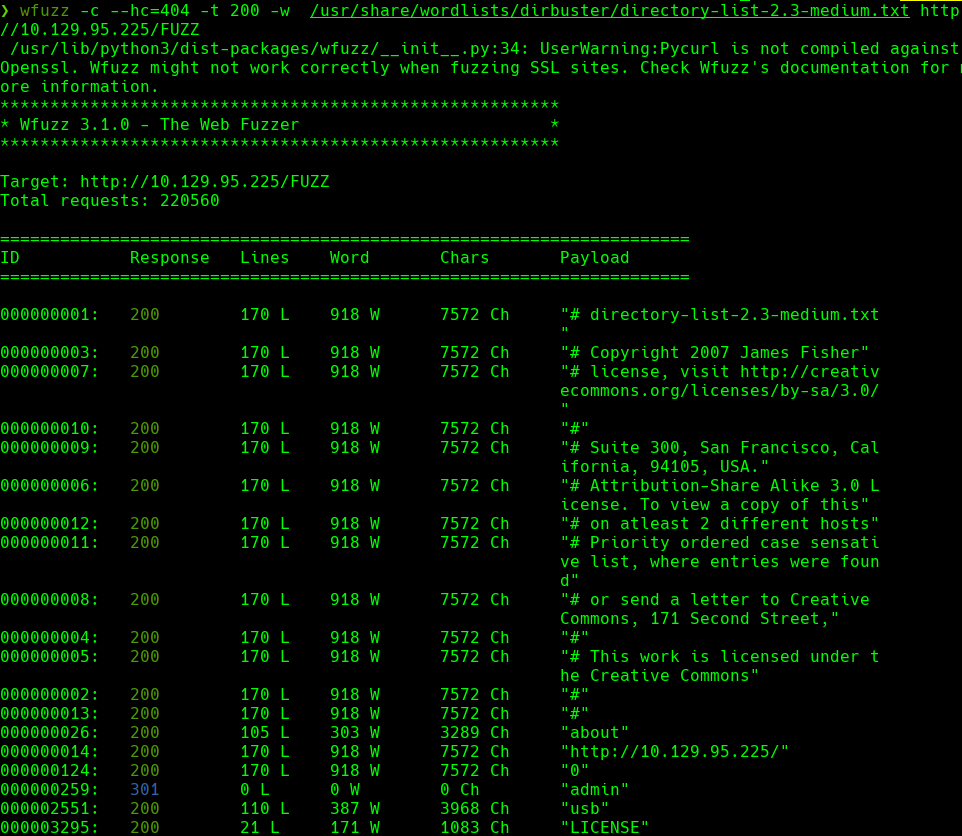Click the '105 L' lines value
This screenshot has height=836, width=962.
(264, 732)
